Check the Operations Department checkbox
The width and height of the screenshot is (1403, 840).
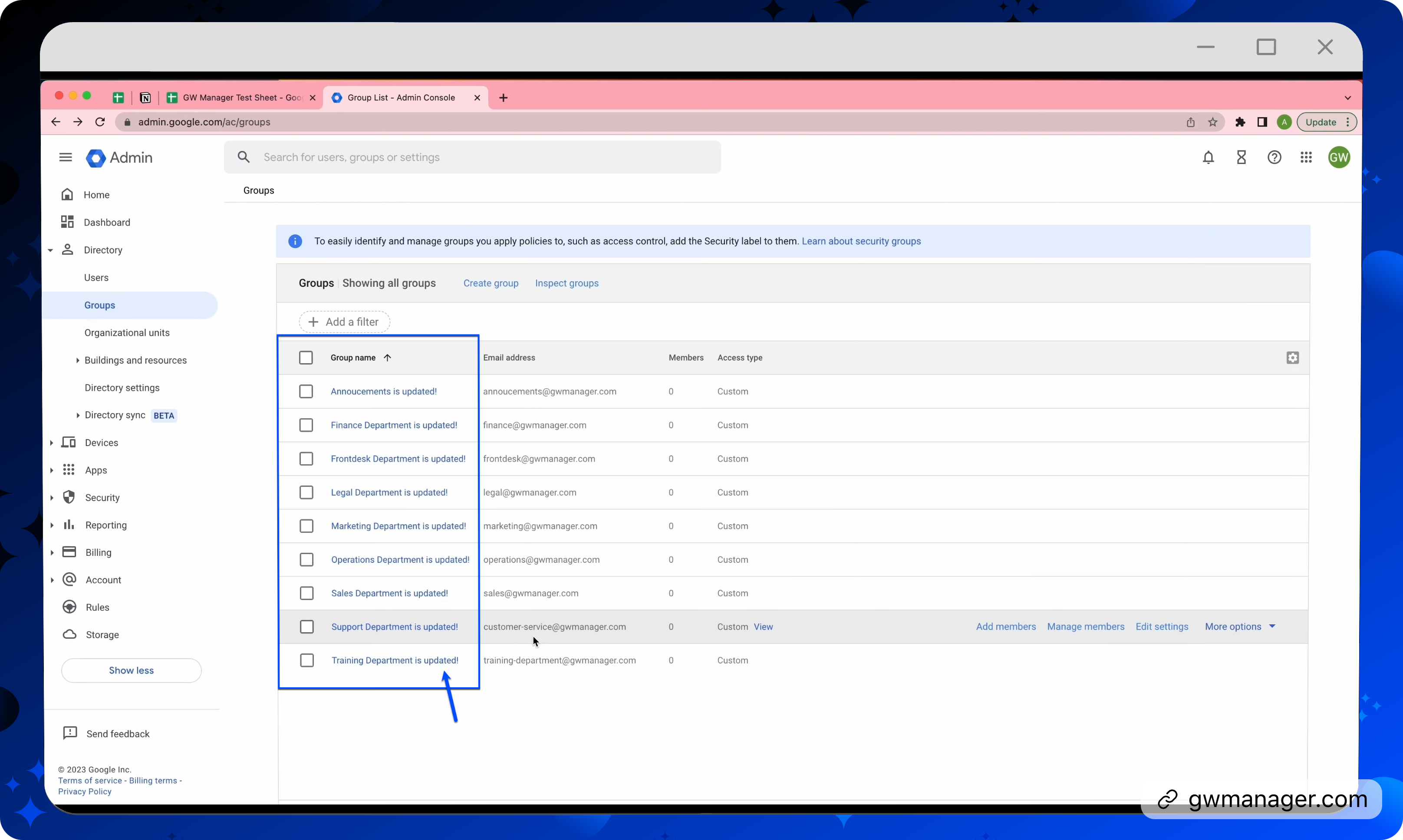tap(306, 559)
